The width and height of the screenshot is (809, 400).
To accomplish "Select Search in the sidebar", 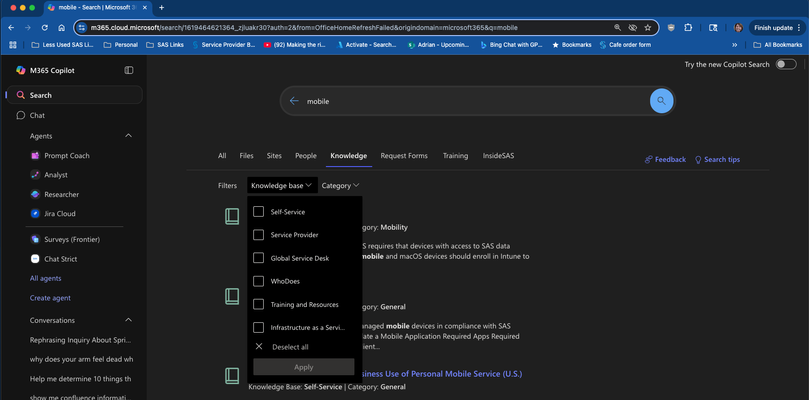I will coord(74,95).
